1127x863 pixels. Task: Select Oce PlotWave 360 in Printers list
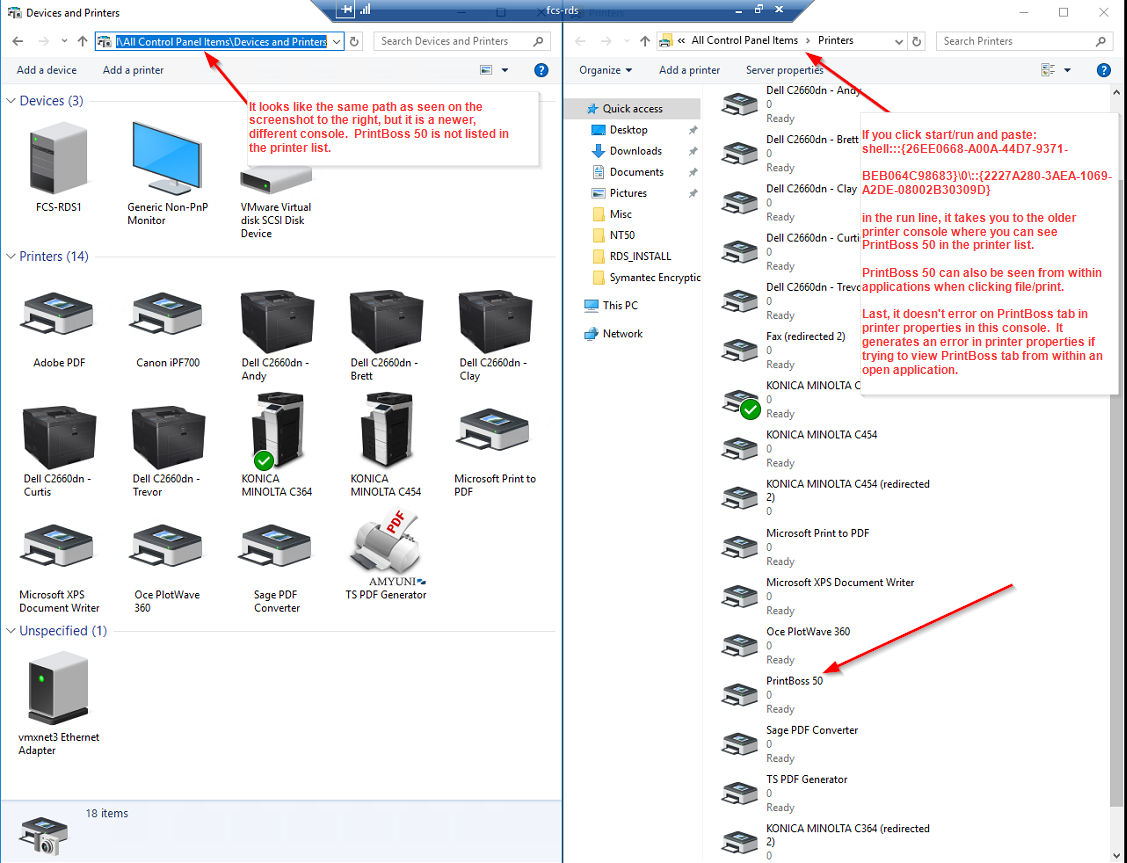(x=808, y=645)
